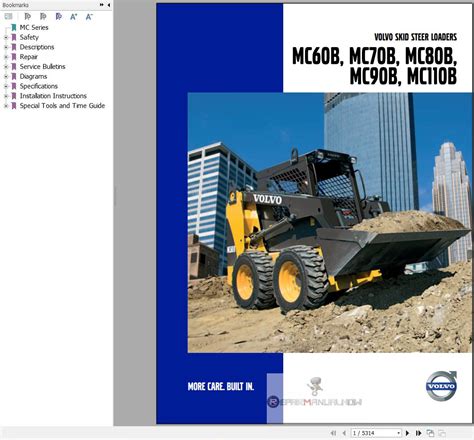Open the MC Series bookmark
This screenshot has width=474, height=440.
[34, 27]
